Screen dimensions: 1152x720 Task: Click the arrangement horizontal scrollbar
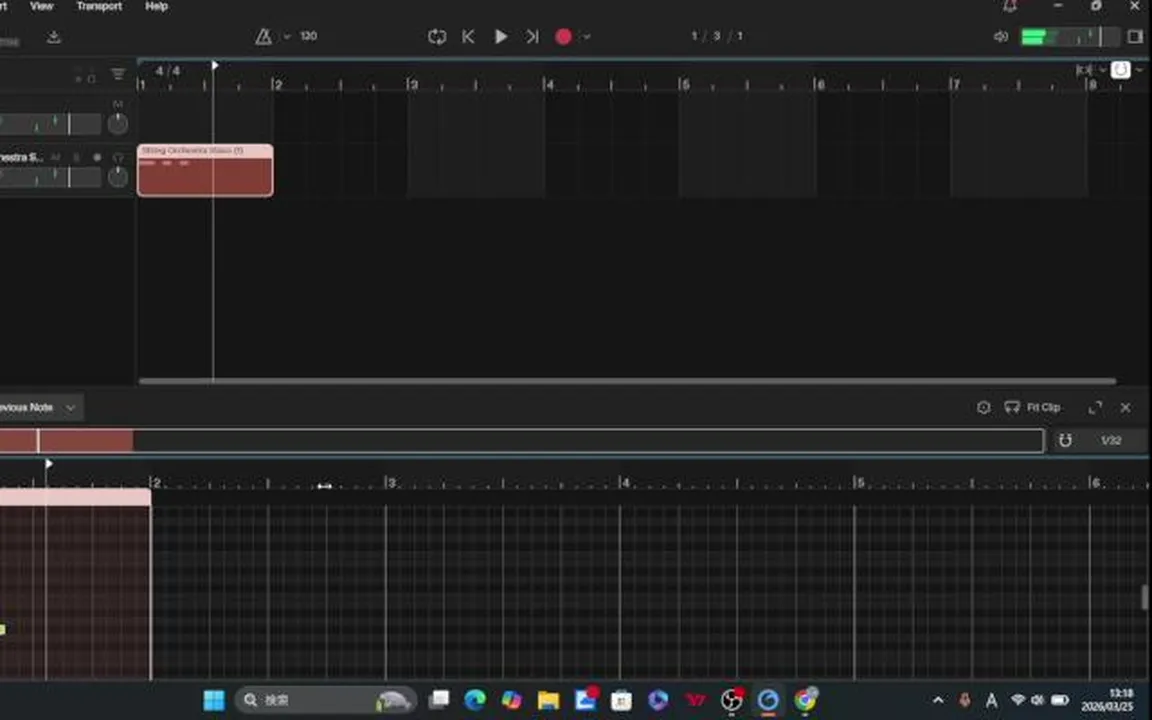click(x=627, y=381)
